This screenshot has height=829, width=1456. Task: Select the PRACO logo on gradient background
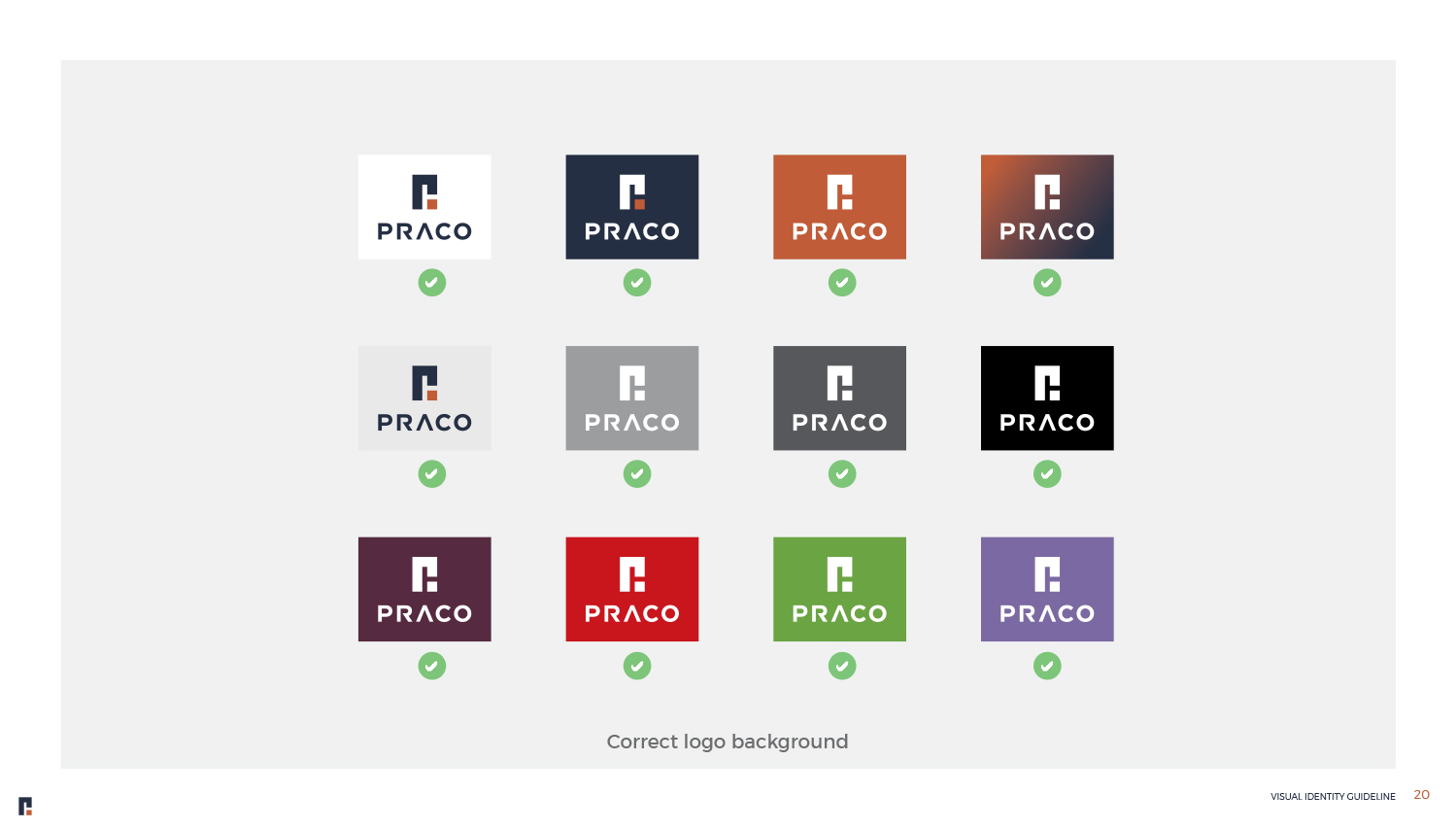(1047, 207)
